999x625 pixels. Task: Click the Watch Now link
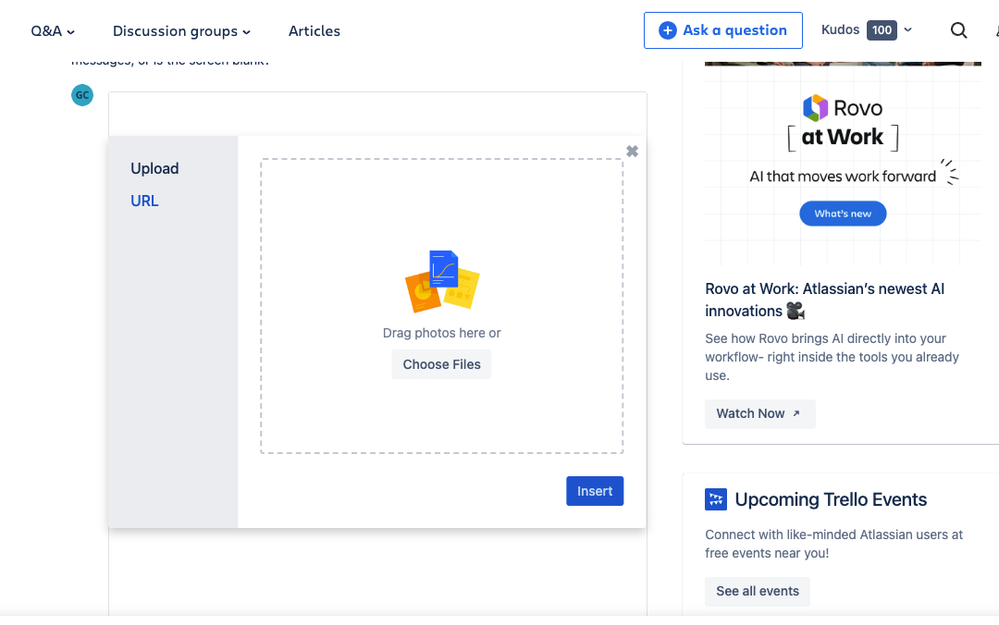point(759,413)
